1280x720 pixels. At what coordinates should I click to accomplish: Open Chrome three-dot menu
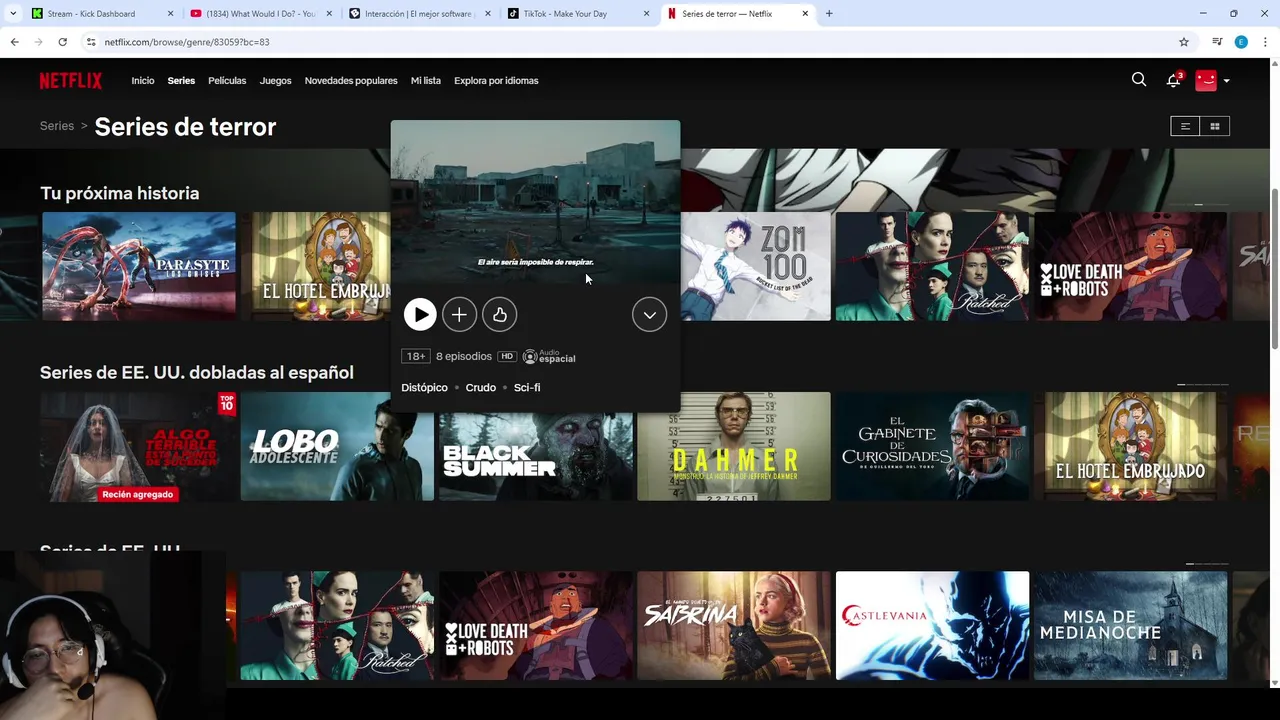coord(1265,42)
